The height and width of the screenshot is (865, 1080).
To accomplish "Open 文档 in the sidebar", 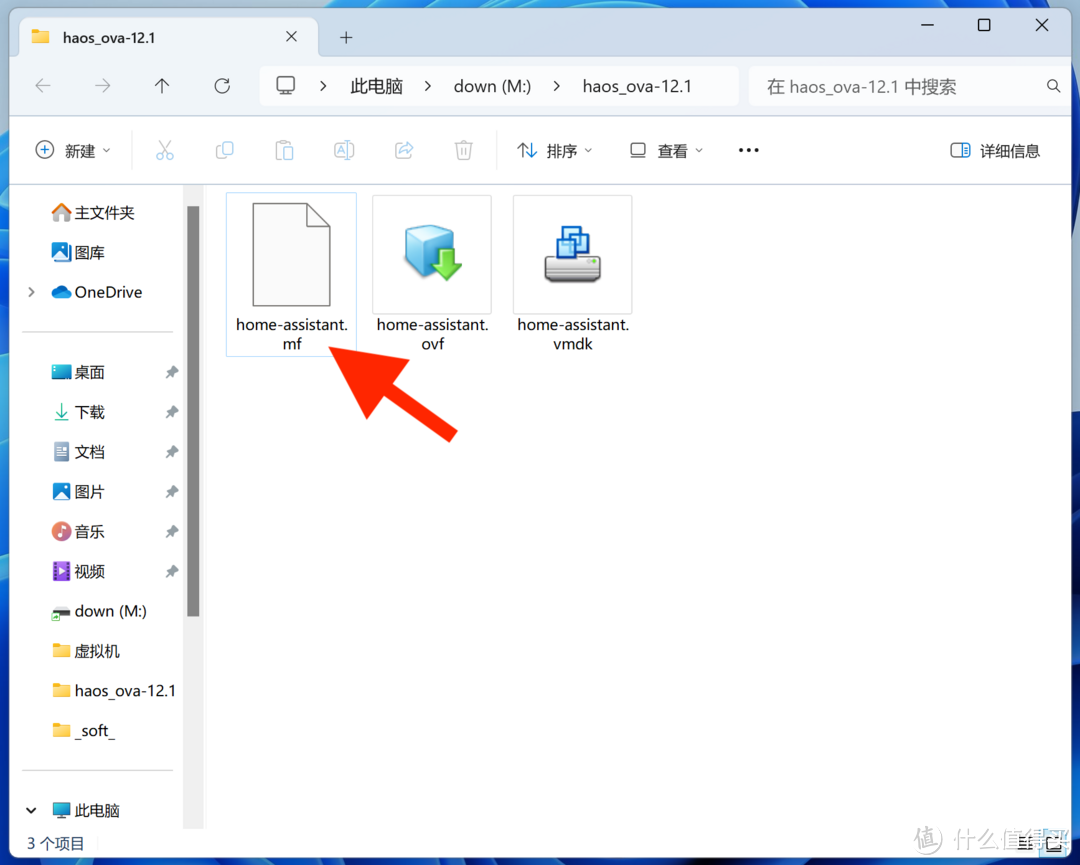I will click(78, 452).
